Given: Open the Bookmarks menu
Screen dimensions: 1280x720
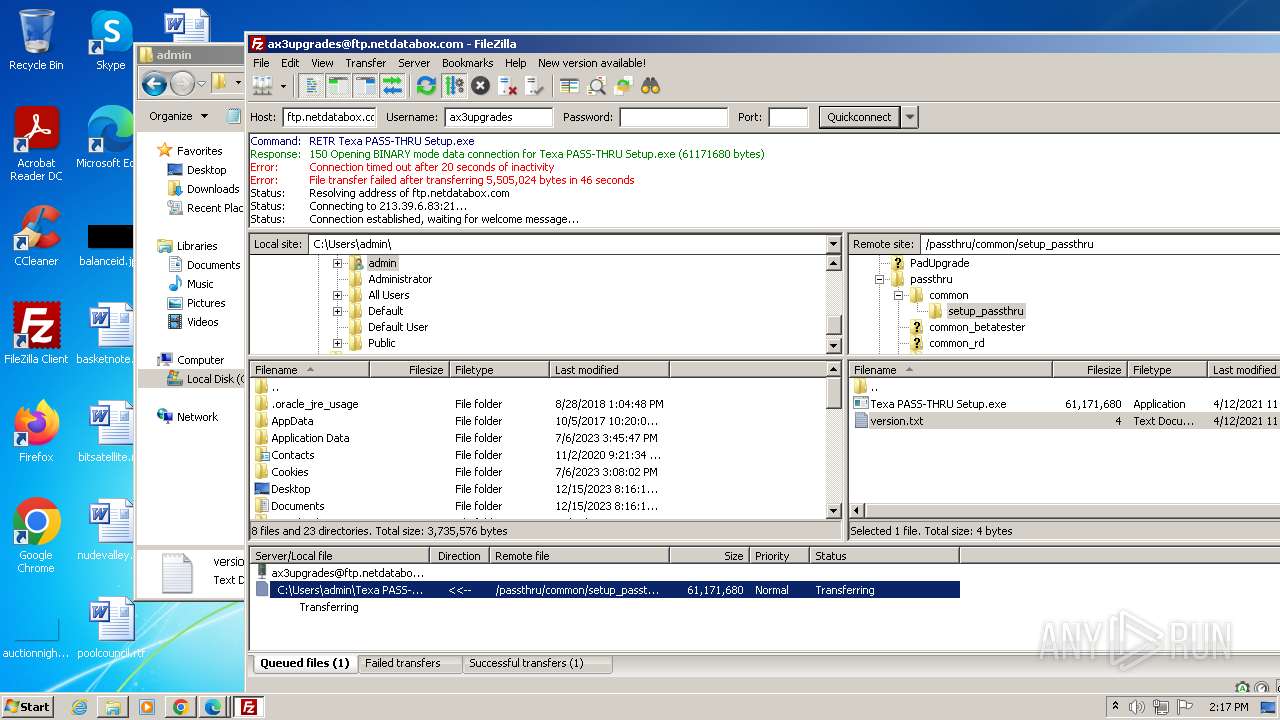Looking at the screenshot, I should pos(468,63).
